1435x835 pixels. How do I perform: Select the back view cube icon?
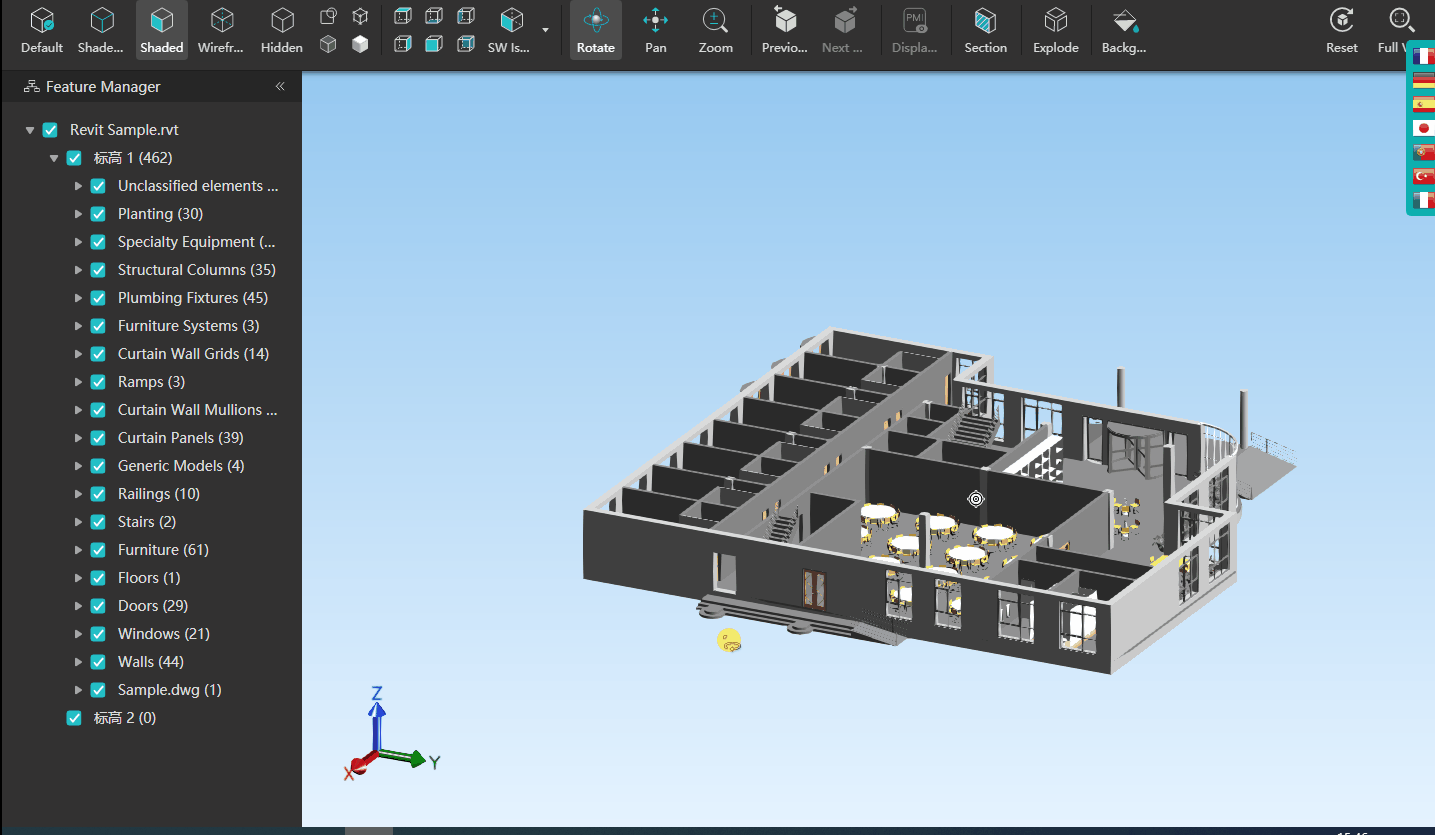coord(466,44)
